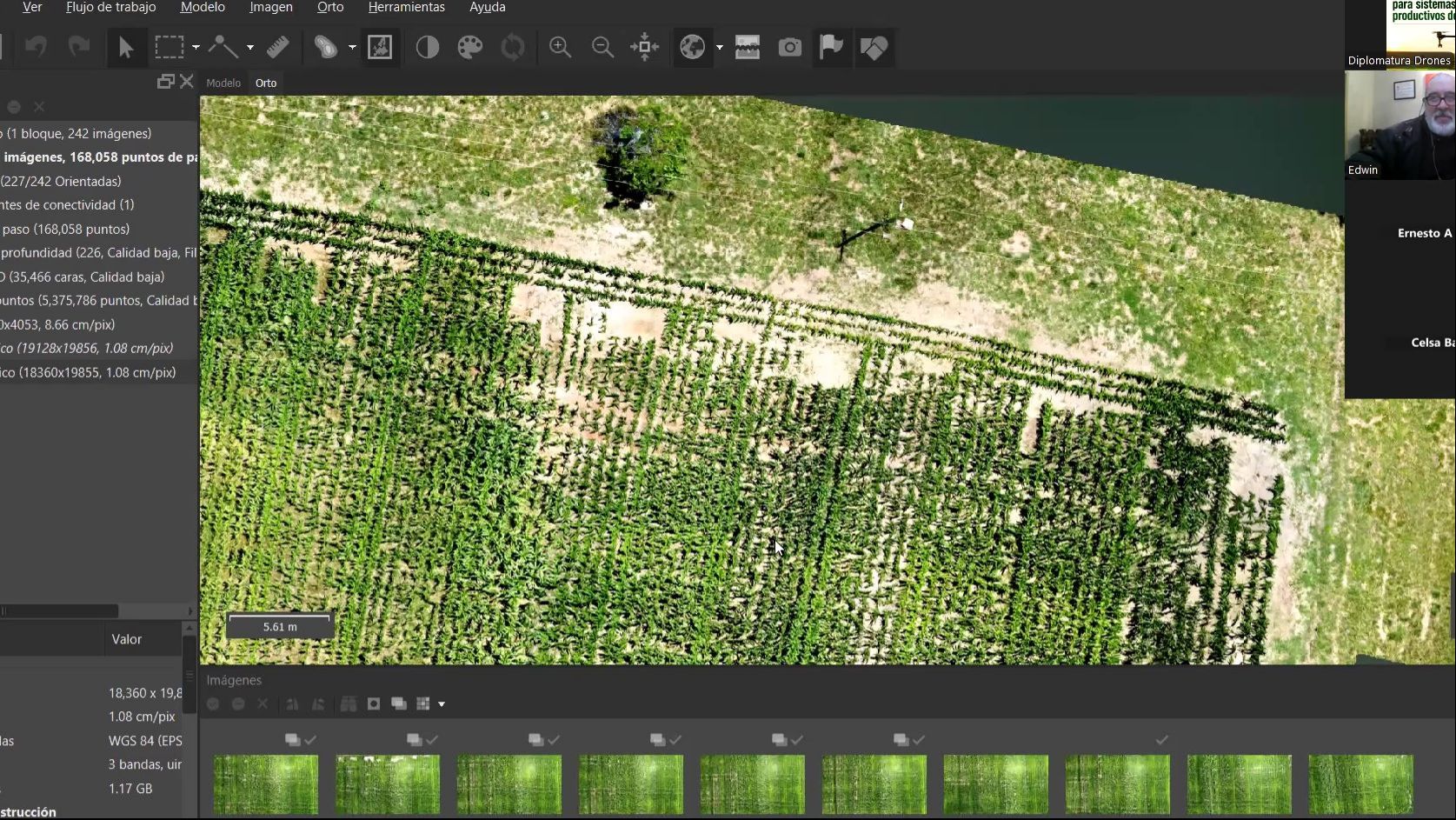Image resolution: width=1456 pixels, height=820 pixels.
Task: Click the zoom in magnifier icon
Action: (561, 47)
